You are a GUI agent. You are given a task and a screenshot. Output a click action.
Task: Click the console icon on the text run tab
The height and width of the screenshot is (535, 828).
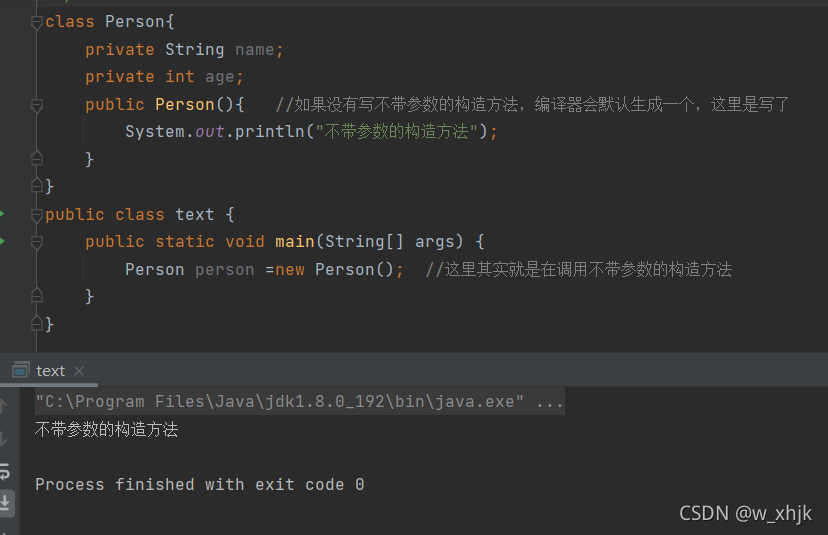[x=21, y=370]
